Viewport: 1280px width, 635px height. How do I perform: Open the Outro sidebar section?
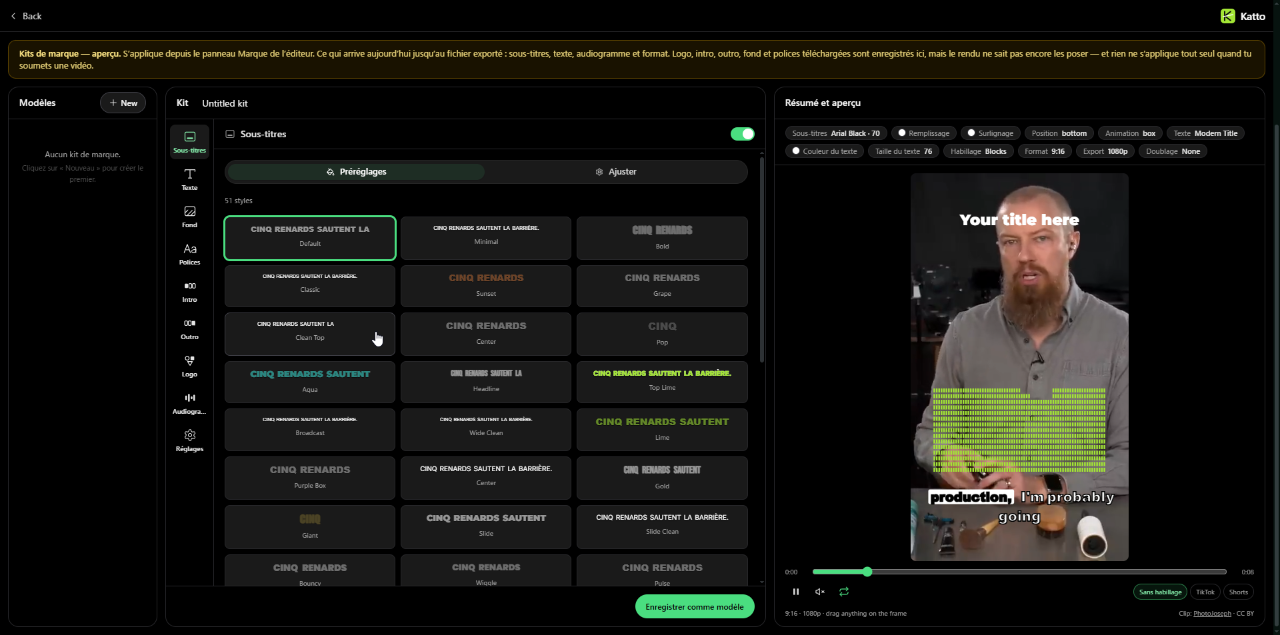coord(189,328)
